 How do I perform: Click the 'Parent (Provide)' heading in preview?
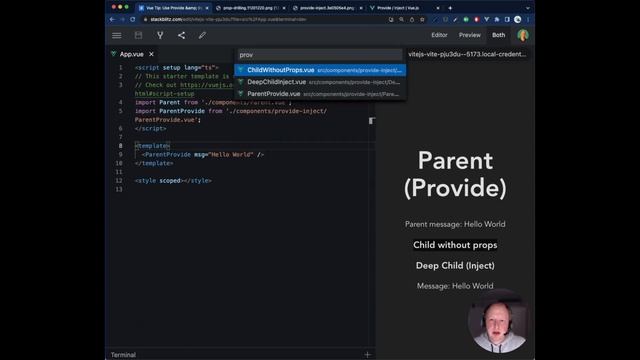click(455, 174)
